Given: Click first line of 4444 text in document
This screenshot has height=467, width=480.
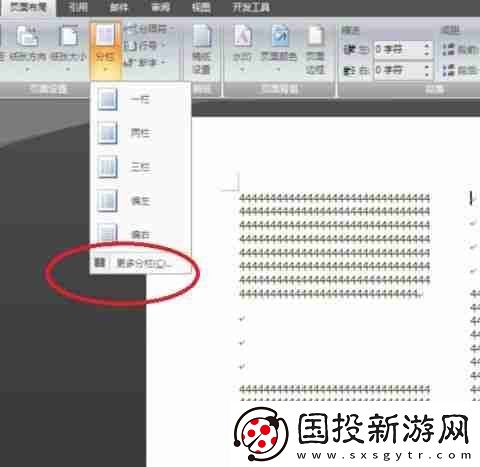Looking at the screenshot, I should (335, 198).
